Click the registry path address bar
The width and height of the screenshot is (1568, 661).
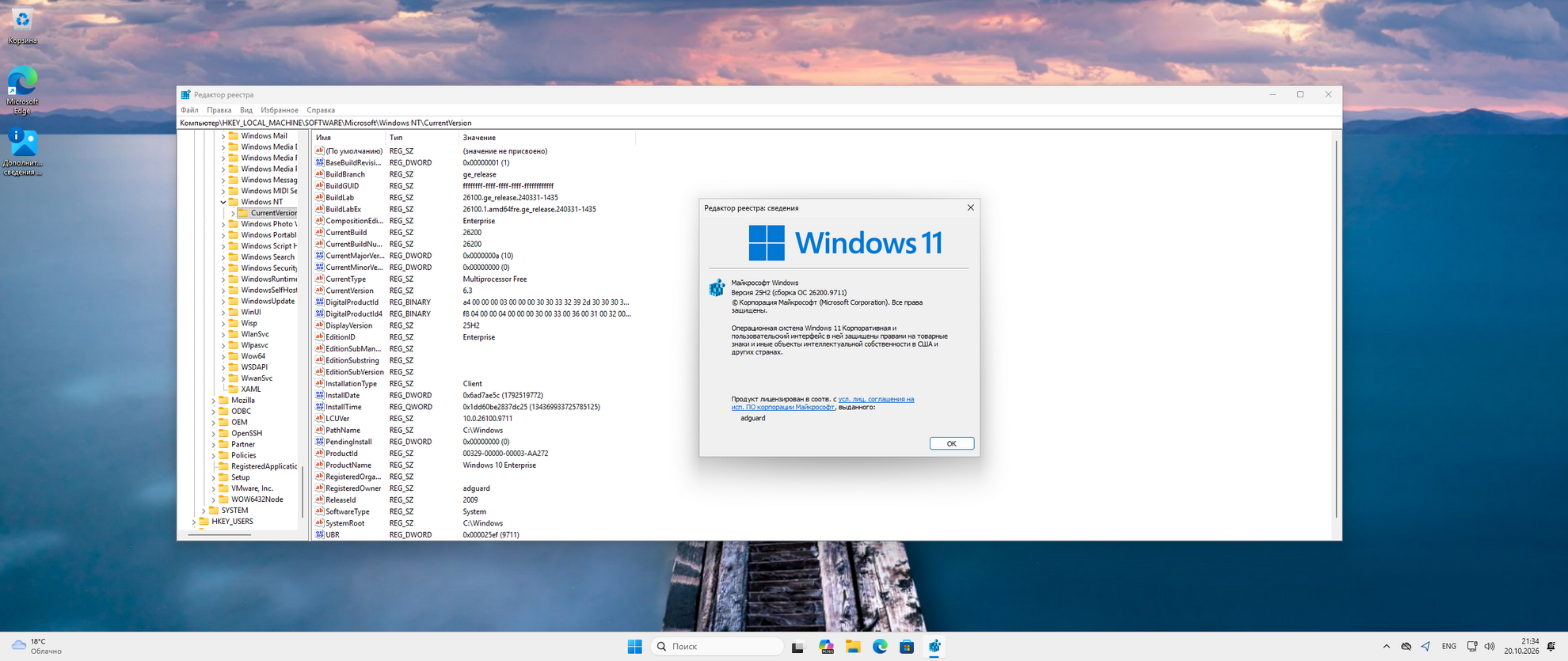point(759,123)
